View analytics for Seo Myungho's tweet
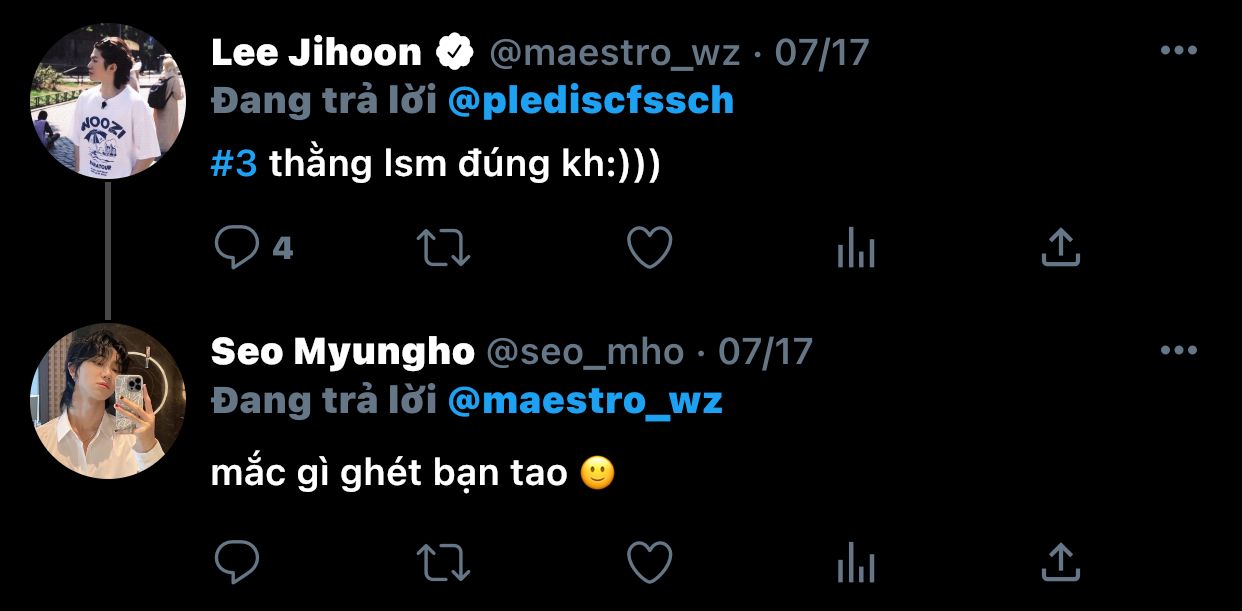The image size is (1242, 611). click(856, 562)
